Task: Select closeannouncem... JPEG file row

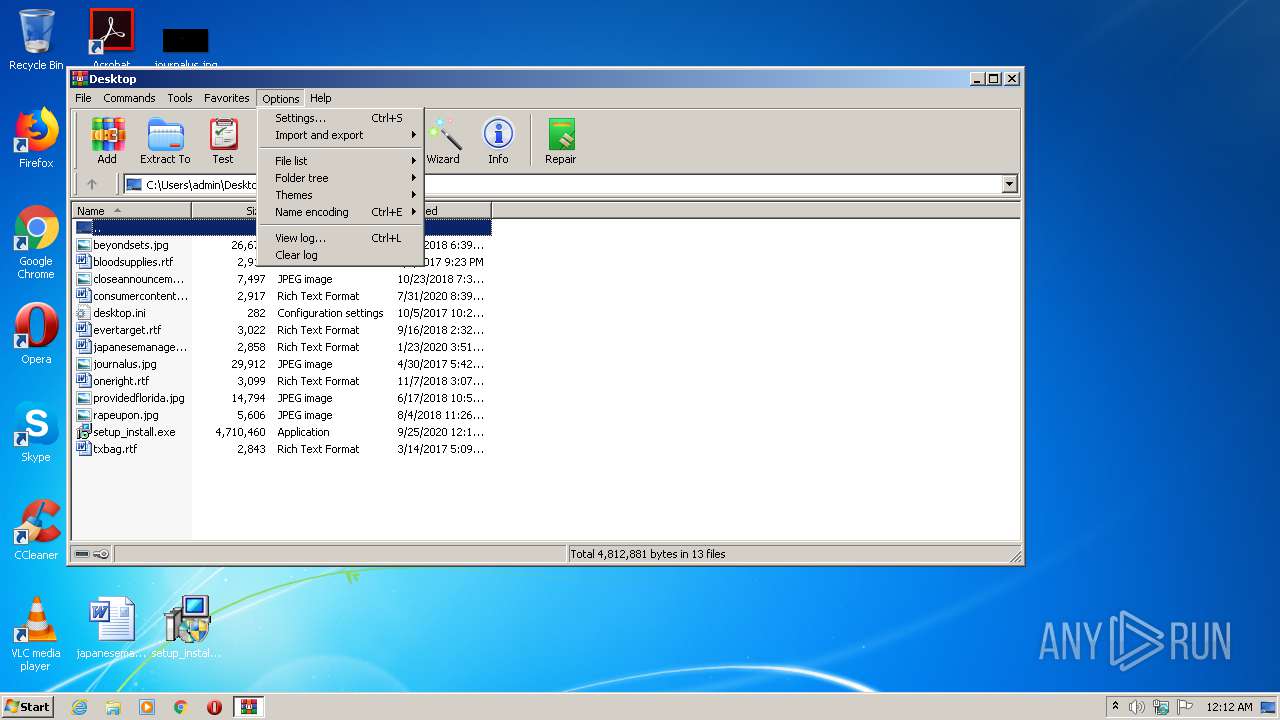Action: coord(281,279)
